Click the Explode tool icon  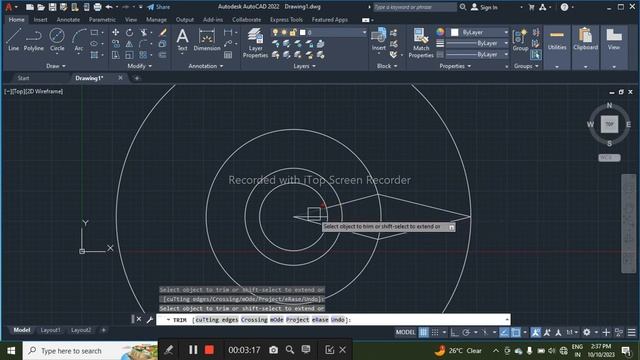pos(162,44)
